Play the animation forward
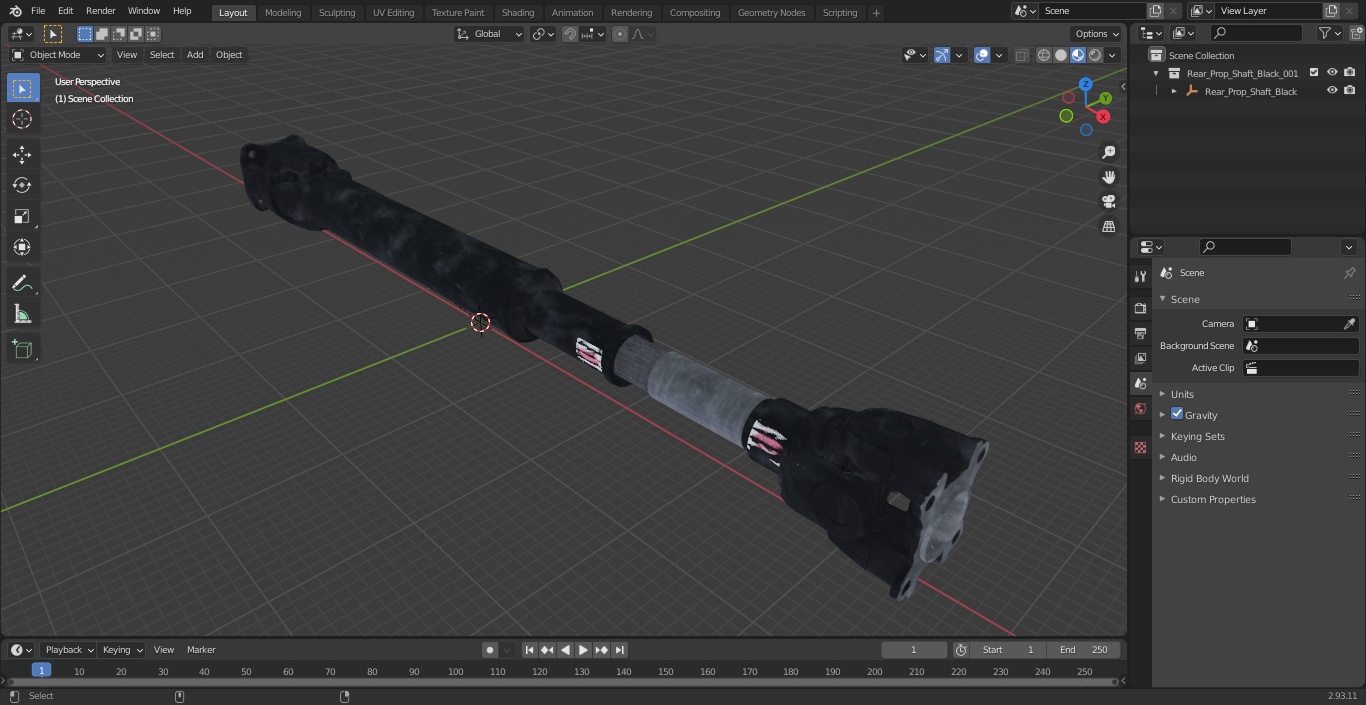 pyautogui.click(x=583, y=650)
